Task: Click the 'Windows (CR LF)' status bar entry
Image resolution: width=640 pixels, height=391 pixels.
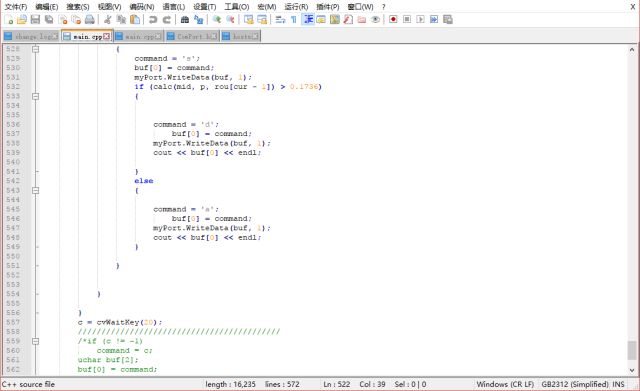Action: 505,384
